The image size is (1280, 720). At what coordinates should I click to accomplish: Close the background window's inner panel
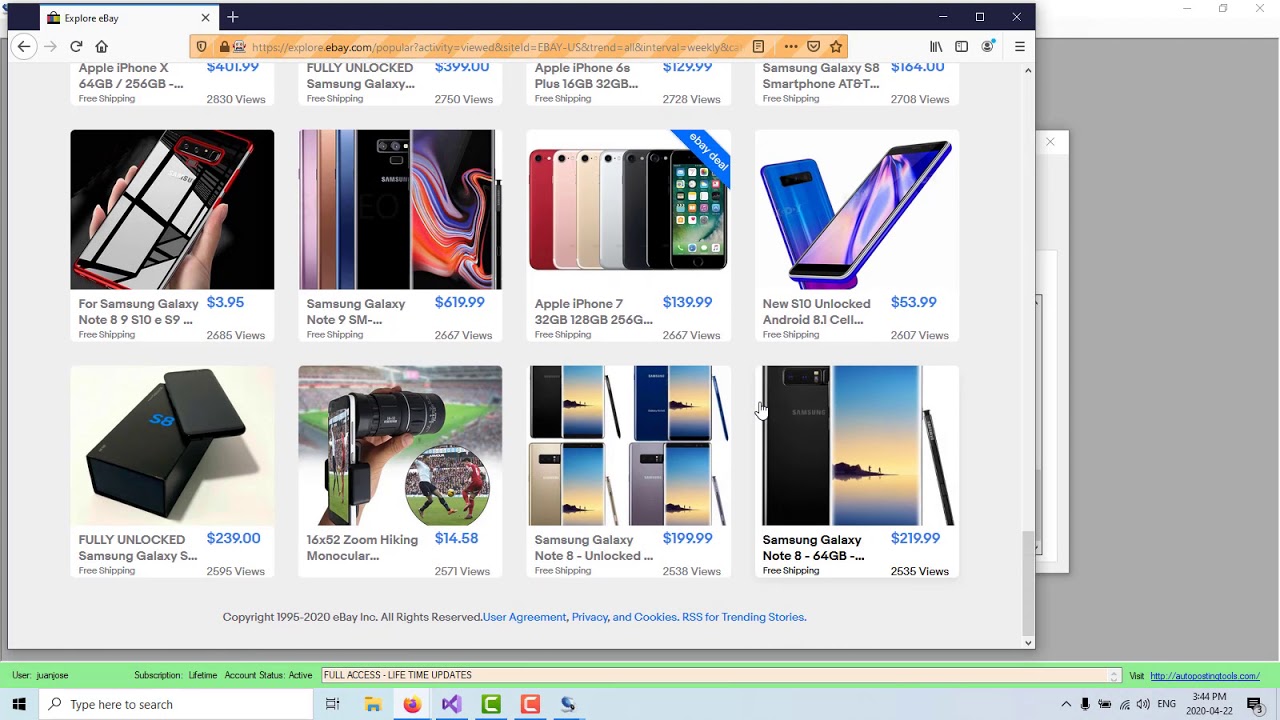click(1050, 142)
